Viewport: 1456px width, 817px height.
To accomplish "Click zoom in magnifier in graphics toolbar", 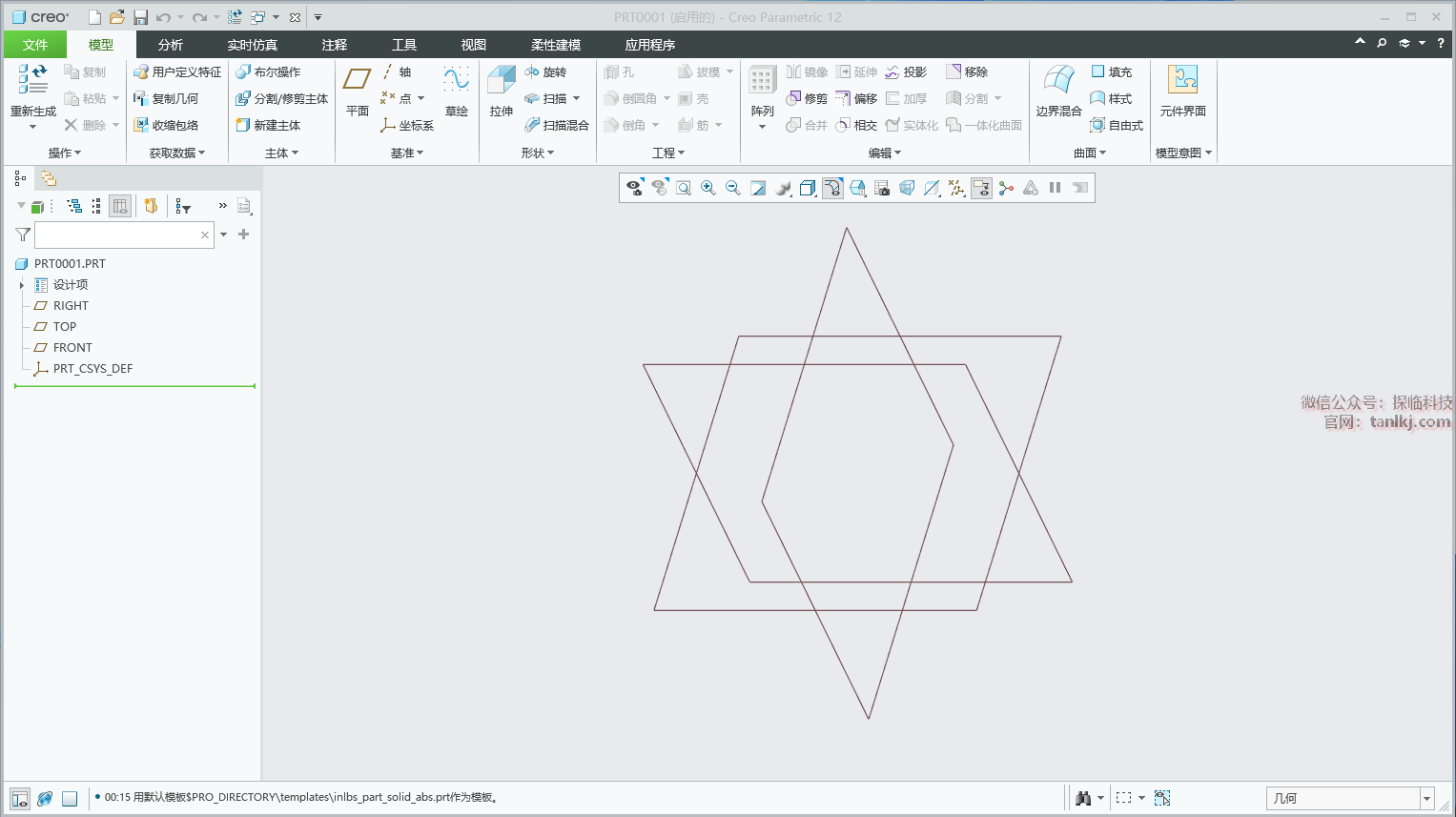I will click(708, 189).
